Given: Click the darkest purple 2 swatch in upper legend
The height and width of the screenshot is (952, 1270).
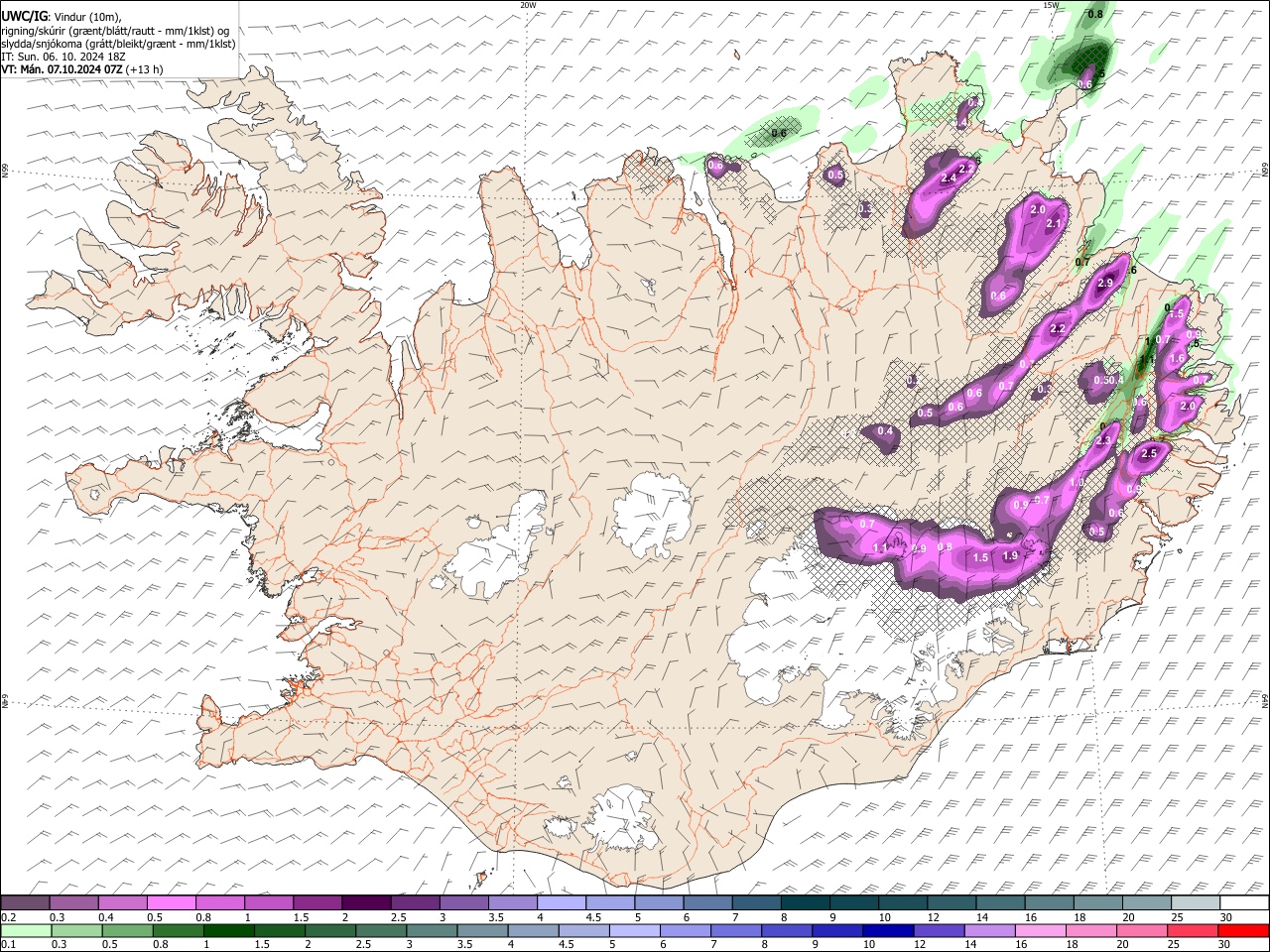Looking at the screenshot, I should (x=365, y=902).
